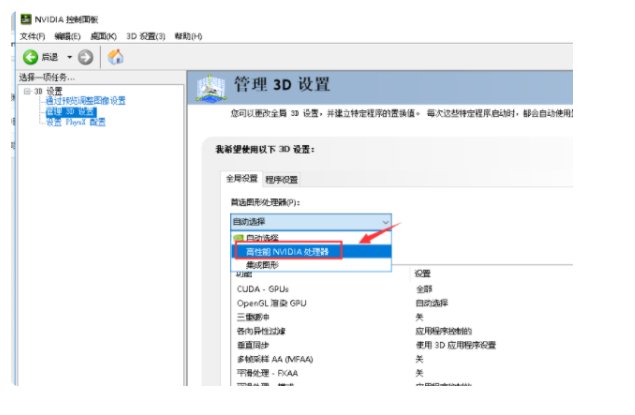Open the 帮助(H) menu
Viewport: 635px width, 415px height.
pos(188,36)
